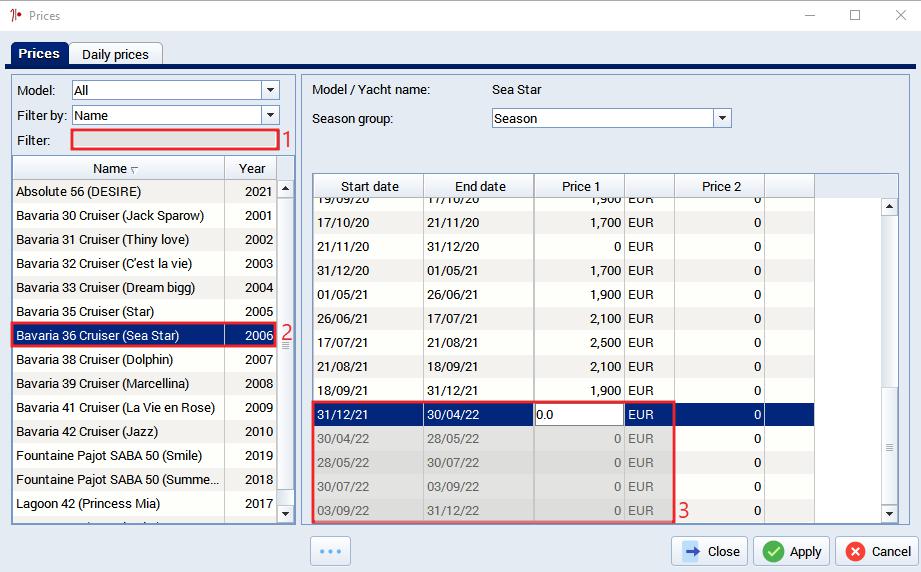Select Bavaria 30 Cruiser (Jack Sparow)
This screenshot has height=572, width=921.
click(144, 216)
